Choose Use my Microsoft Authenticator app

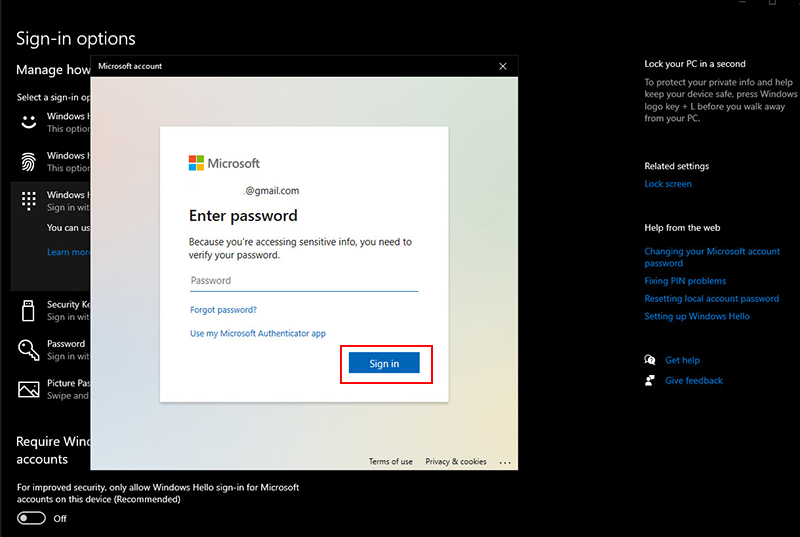point(258,333)
